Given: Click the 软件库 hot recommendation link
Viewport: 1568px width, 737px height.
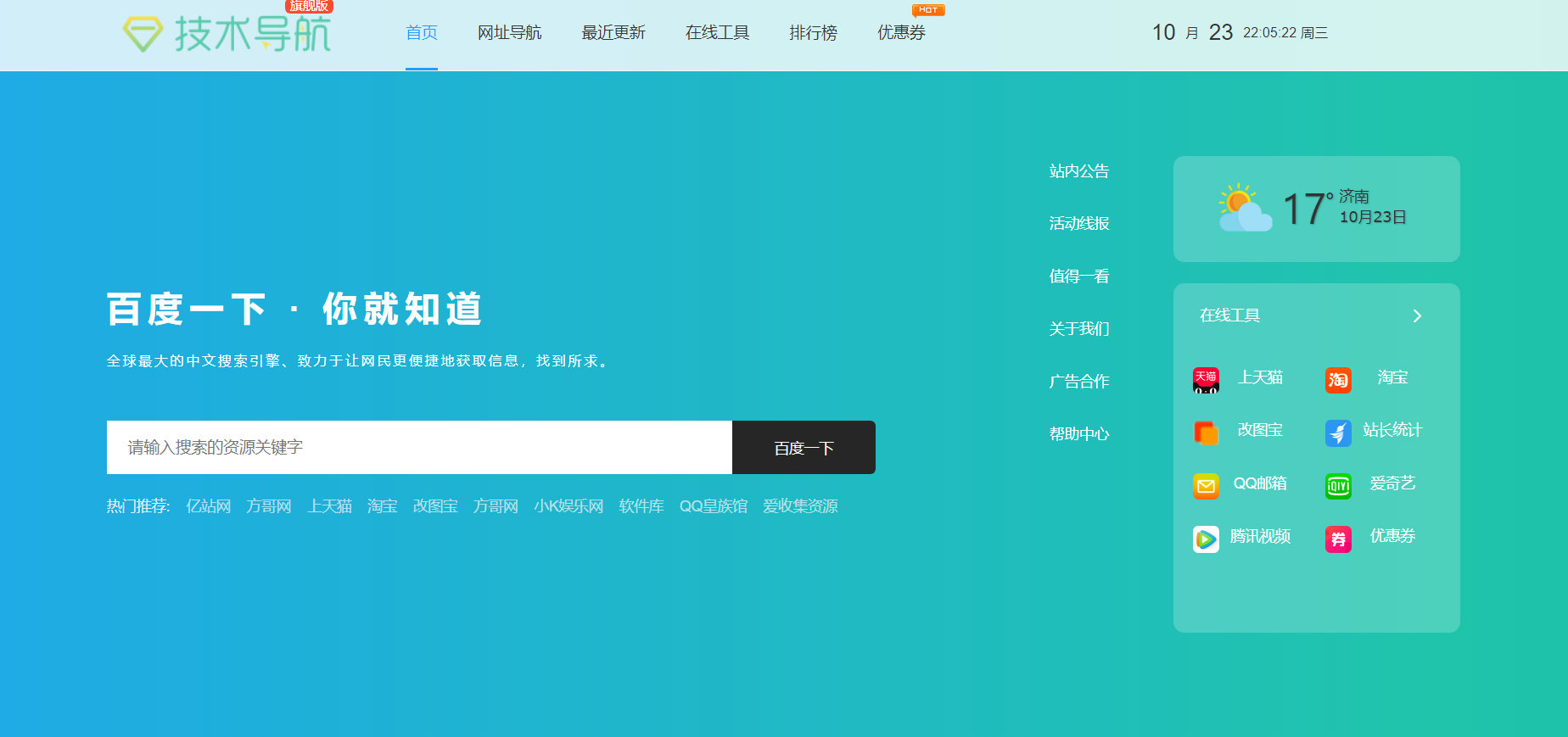Looking at the screenshot, I should (x=641, y=506).
